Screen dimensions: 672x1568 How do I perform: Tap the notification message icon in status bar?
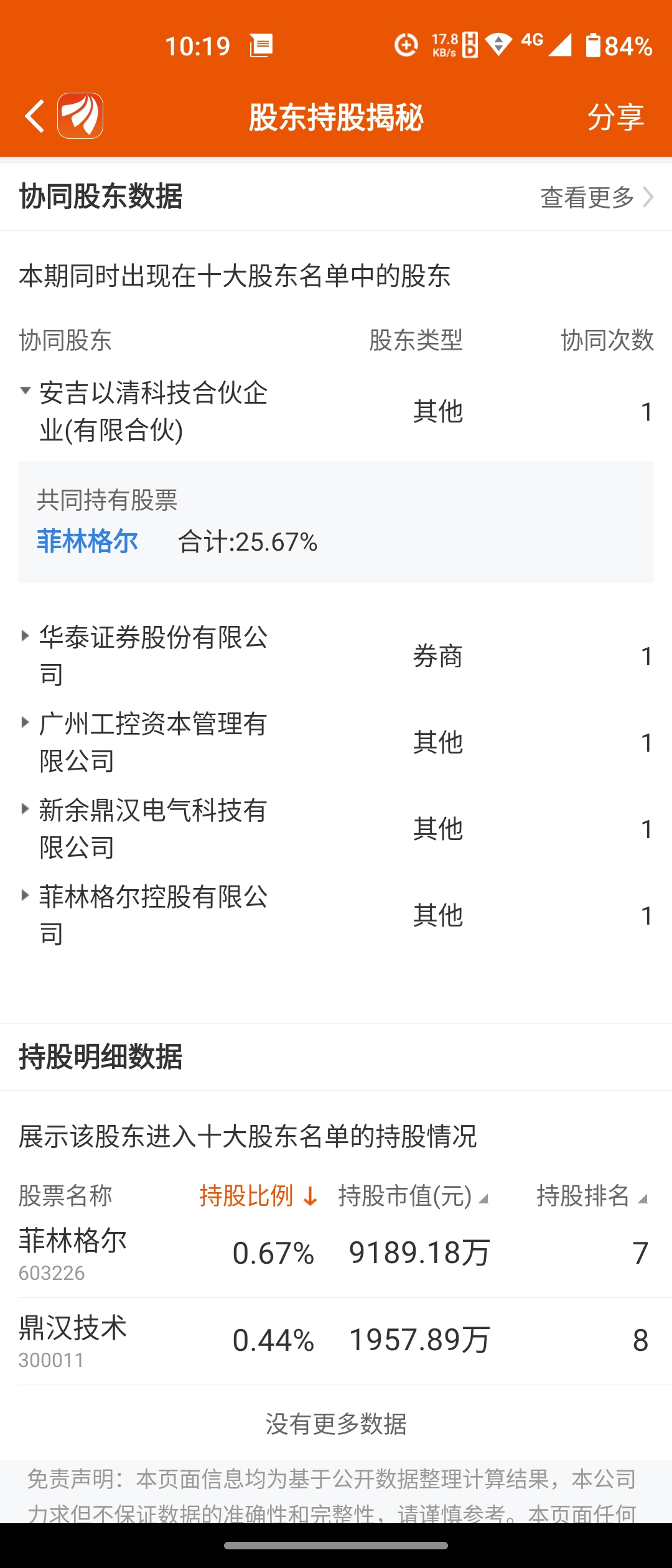(261, 45)
